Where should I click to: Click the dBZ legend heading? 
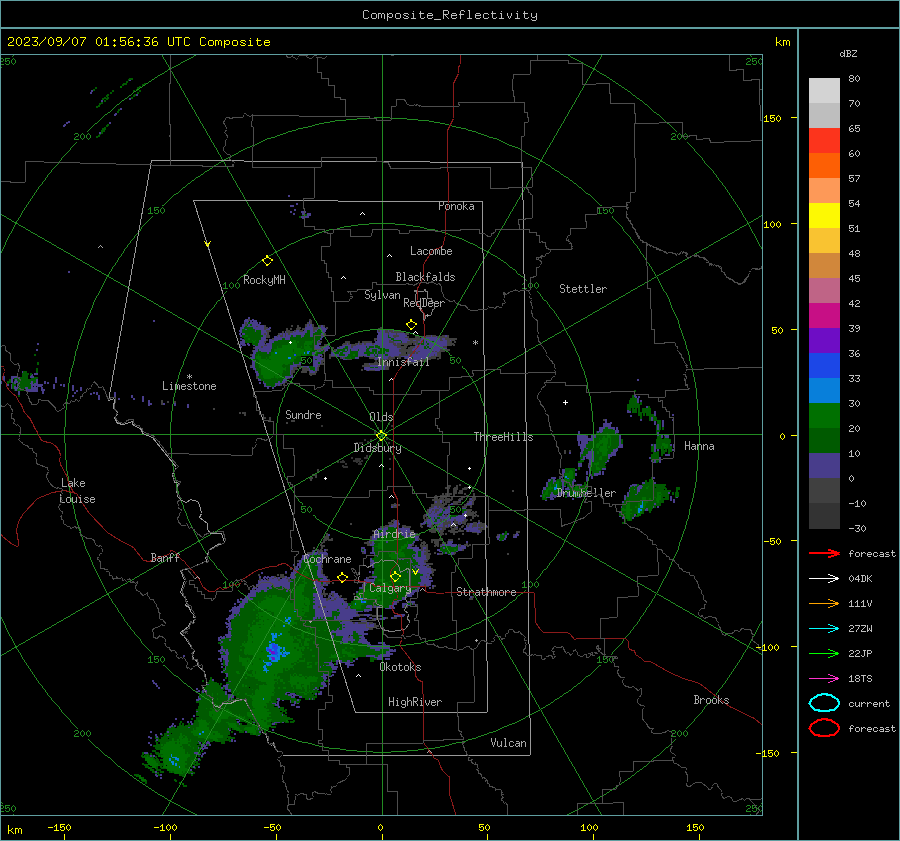tap(848, 54)
